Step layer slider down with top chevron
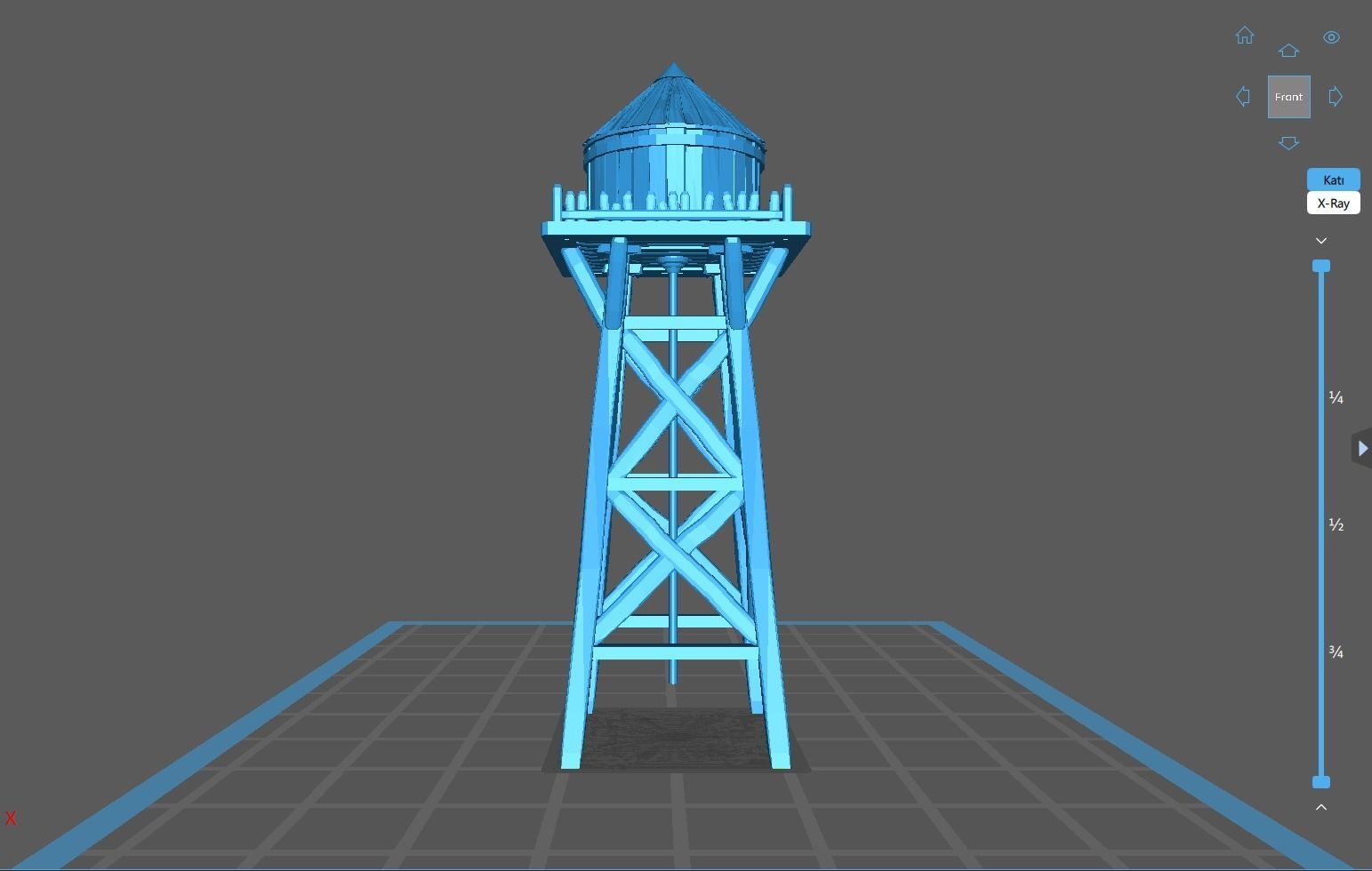 [1321, 241]
